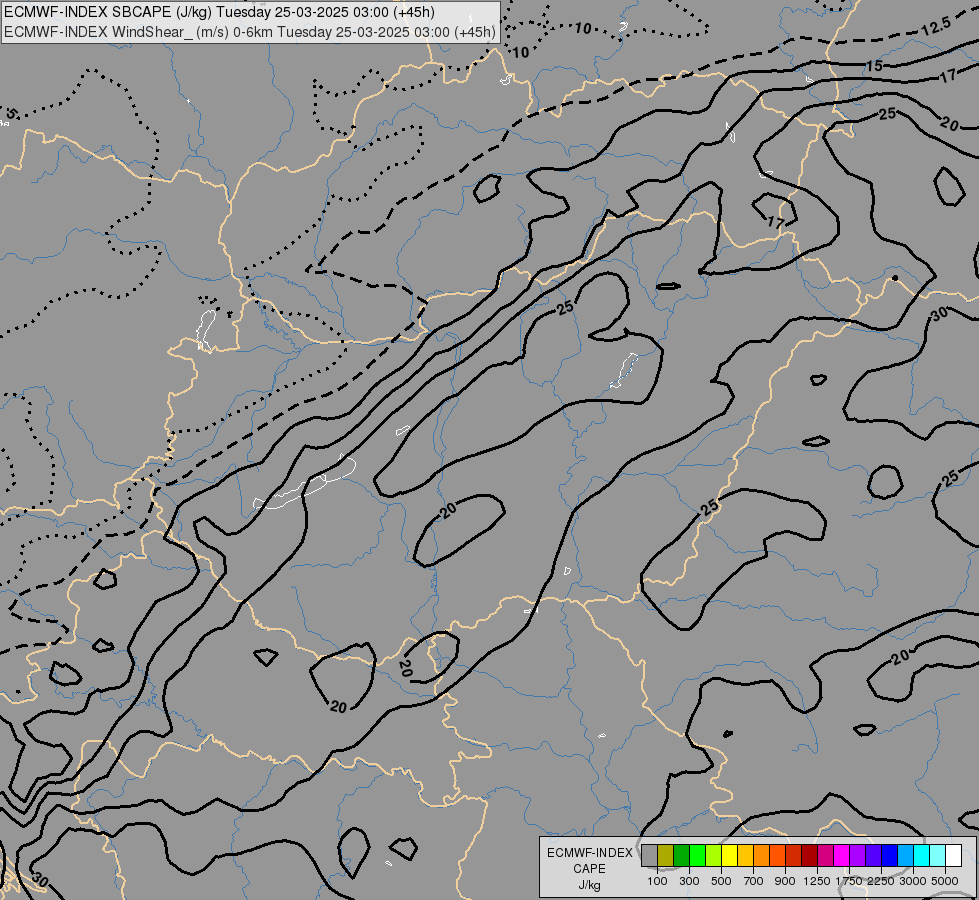The image size is (979, 900).
Task: Click the 900 value in the legend
Action: click(x=785, y=881)
